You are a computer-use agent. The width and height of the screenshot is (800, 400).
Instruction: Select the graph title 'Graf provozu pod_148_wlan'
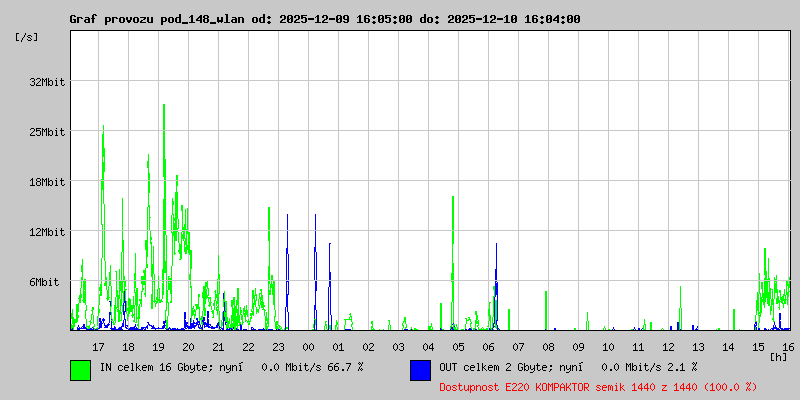point(159,19)
